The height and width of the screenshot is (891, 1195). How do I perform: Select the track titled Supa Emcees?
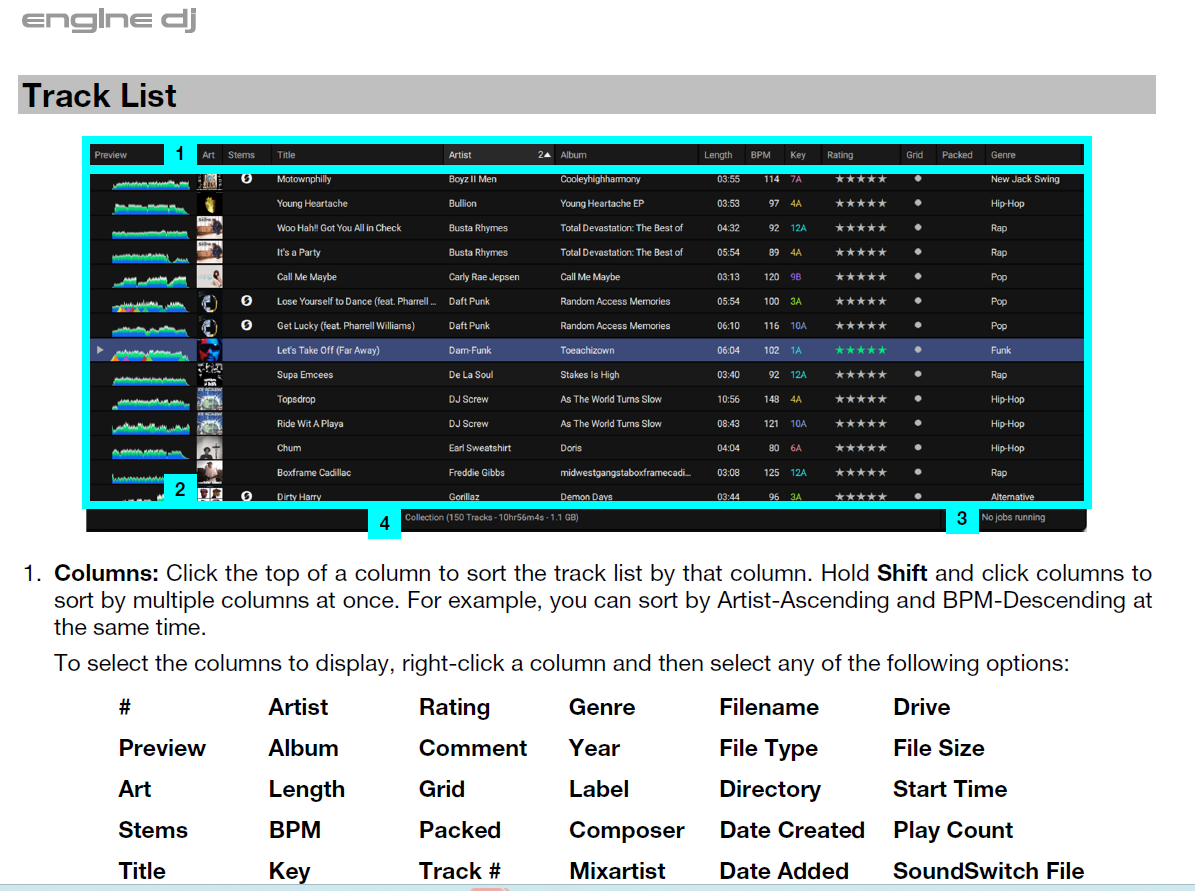(305, 375)
